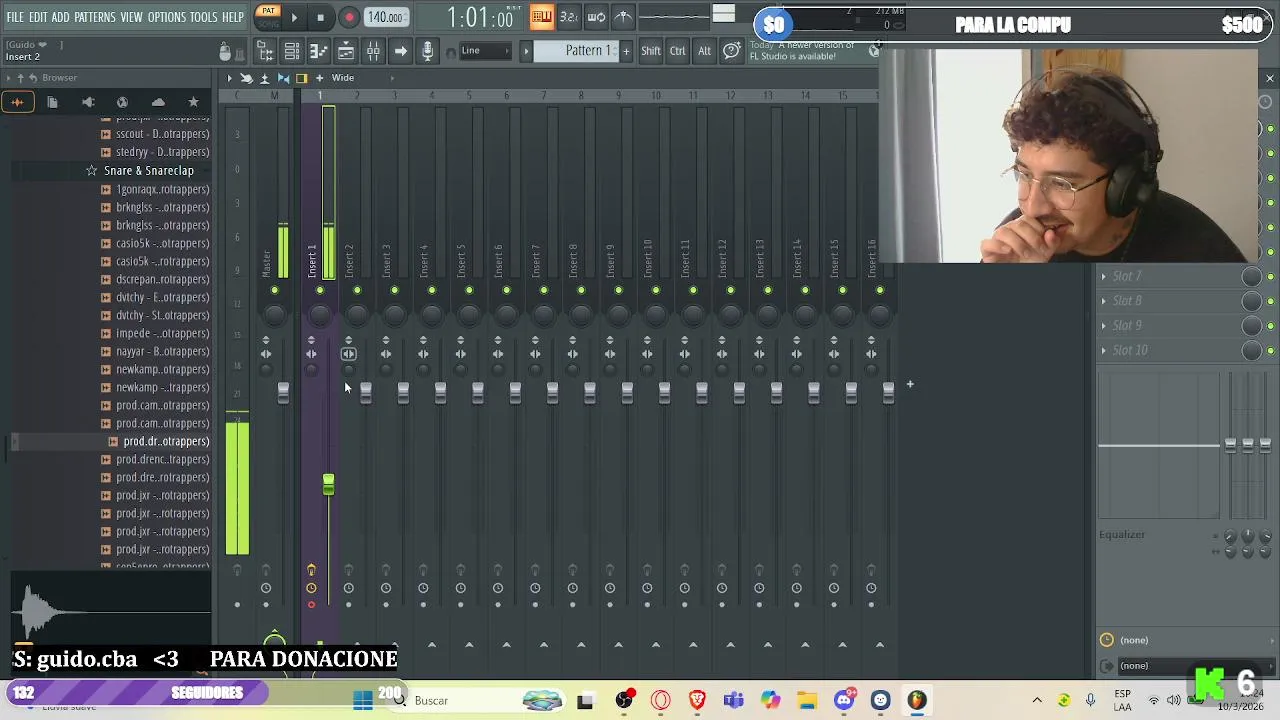Image resolution: width=1280 pixels, height=720 pixels.
Task: Select browser All tab waveform icon
Action: (x=17, y=102)
